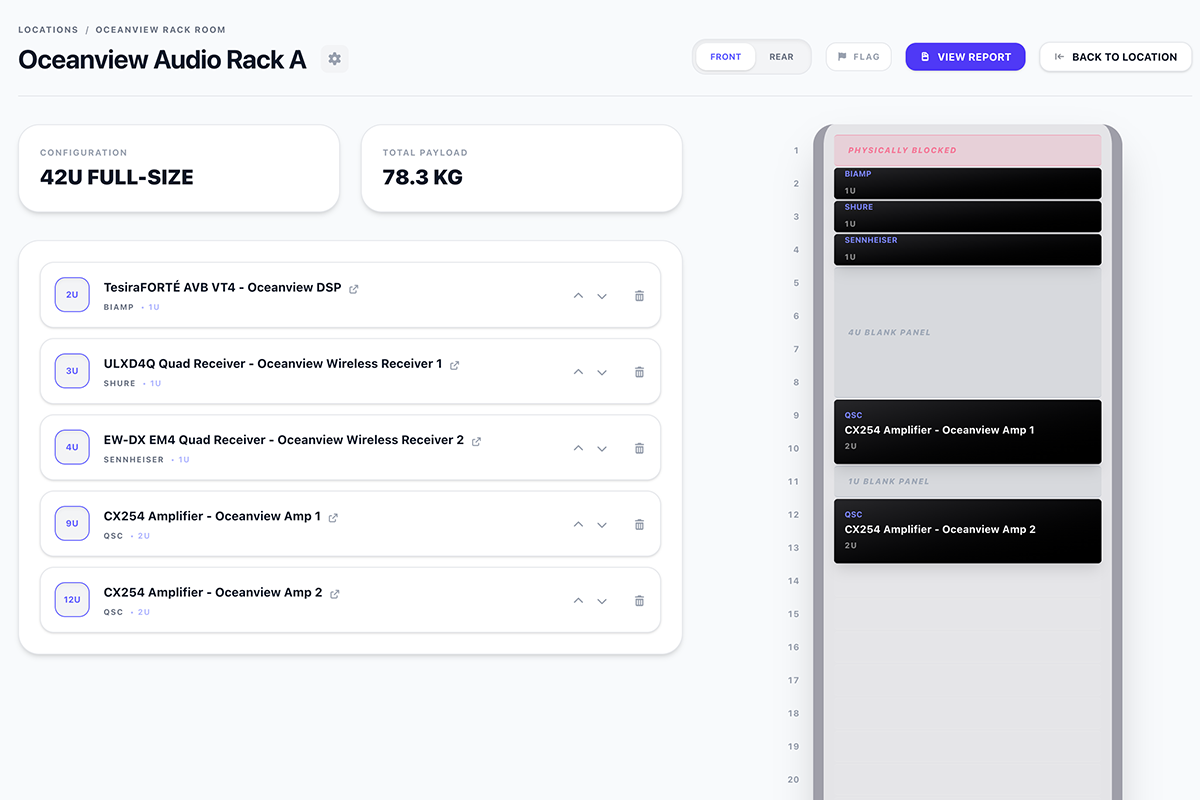Image resolution: width=1200 pixels, height=800 pixels.
Task: Delete CX254 Amplifier Oceanview Amp 2
Action: click(639, 600)
